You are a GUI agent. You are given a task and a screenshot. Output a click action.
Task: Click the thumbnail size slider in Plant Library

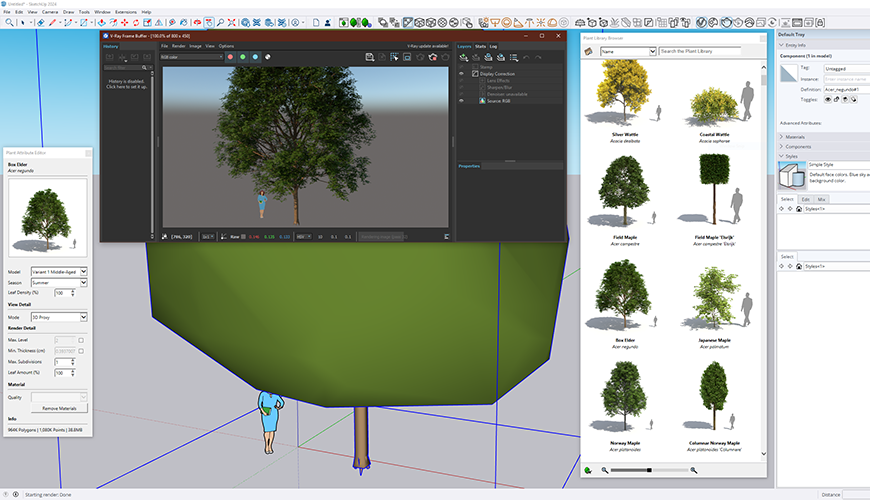650,469
